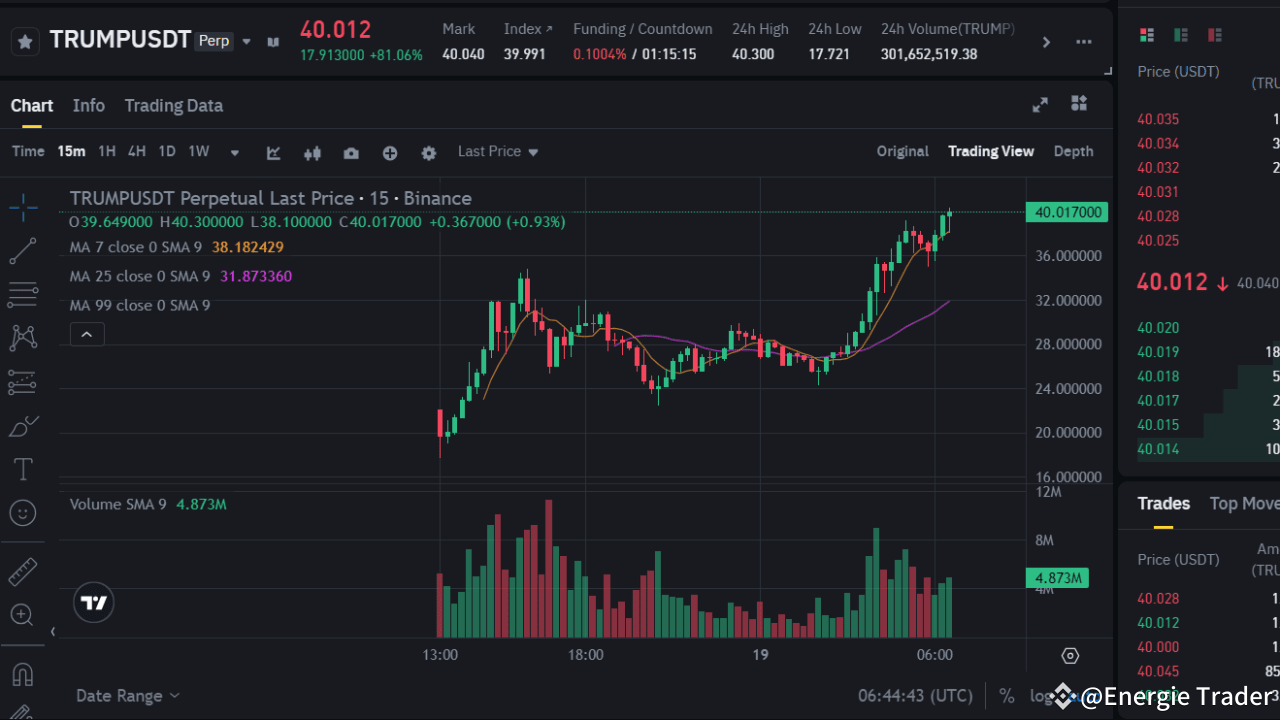The image size is (1280, 720).
Task: Select the long position forecasting tool
Action: click(23, 382)
